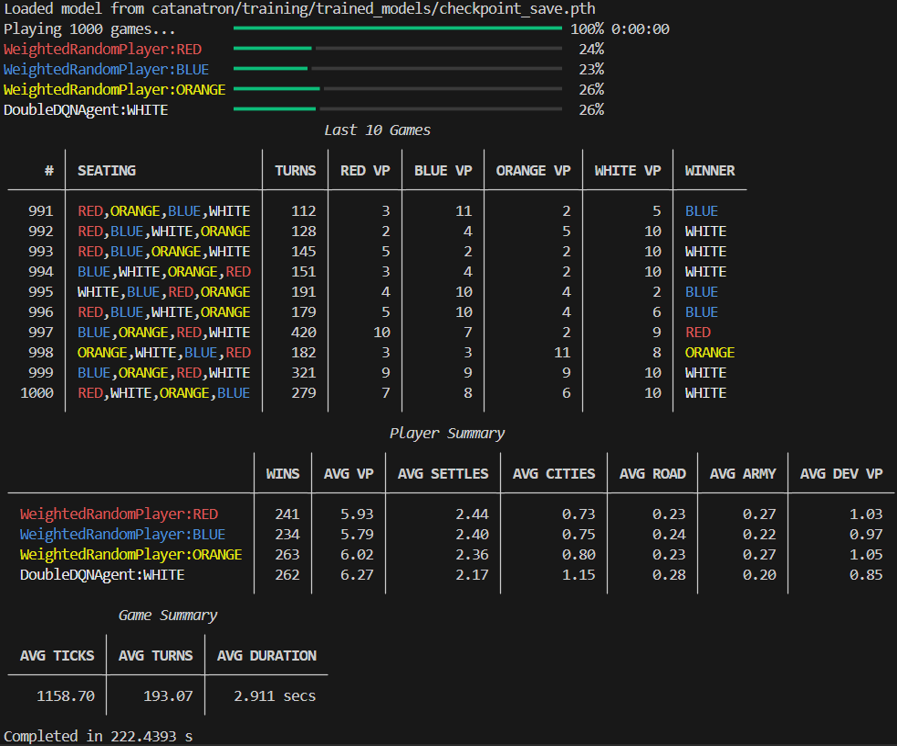This screenshot has width=897, height=746.
Task: Select the TURNS column header
Action: (295, 170)
